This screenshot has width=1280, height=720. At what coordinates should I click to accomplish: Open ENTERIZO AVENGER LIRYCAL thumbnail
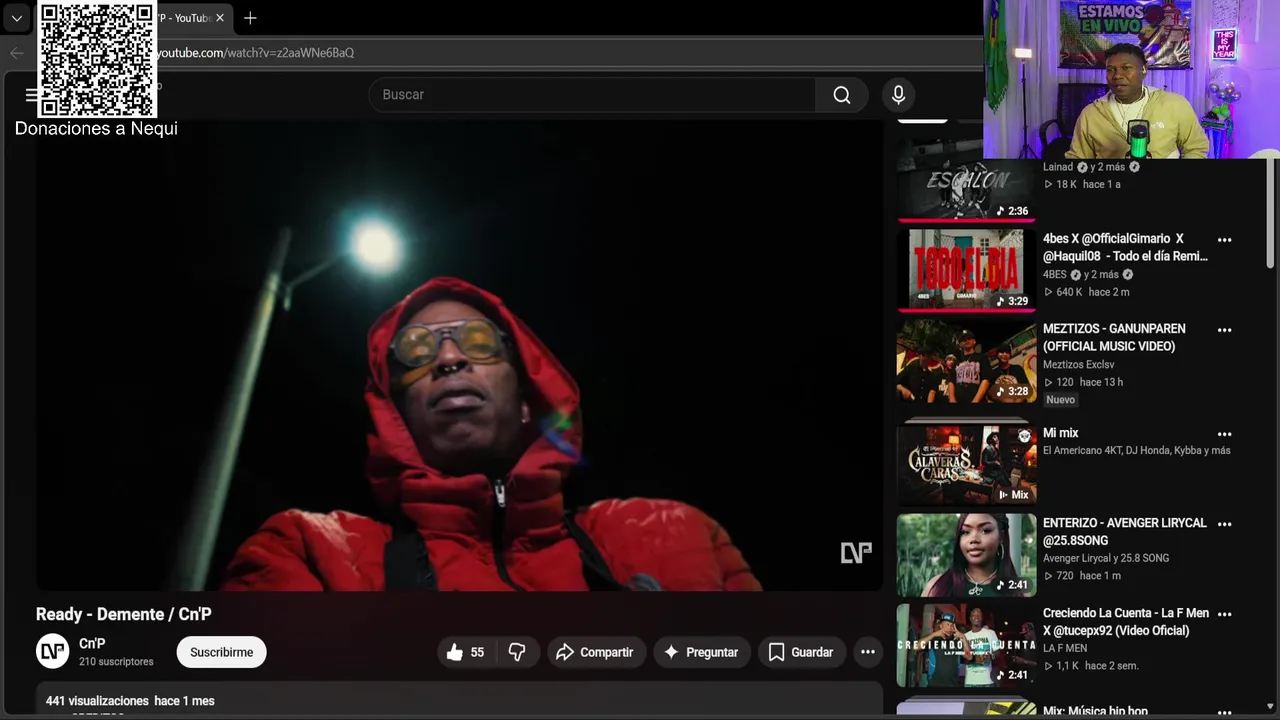click(x=966, y=554)
